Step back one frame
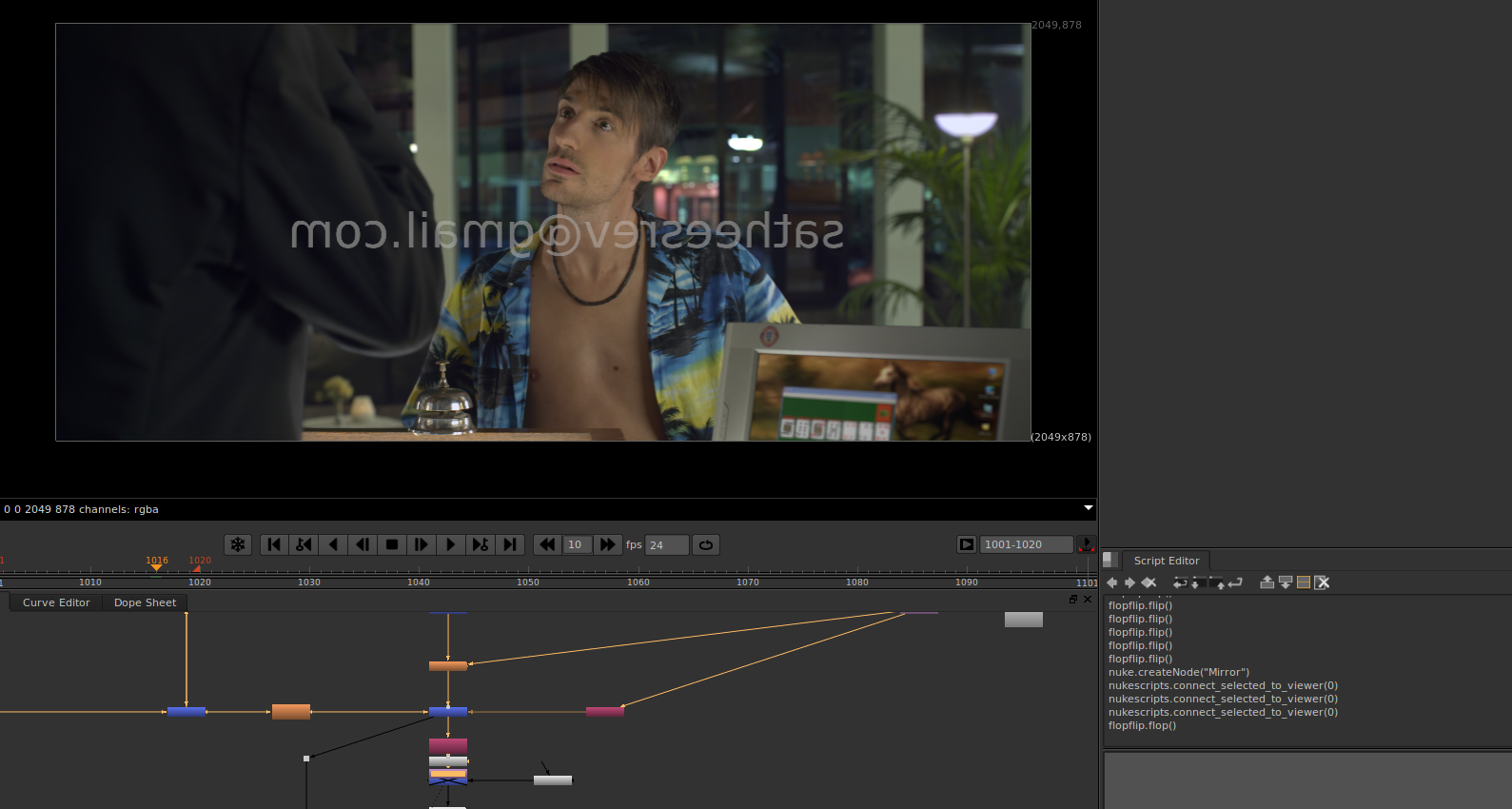Viewport: 1512px width, 809px height. [363, 544]
